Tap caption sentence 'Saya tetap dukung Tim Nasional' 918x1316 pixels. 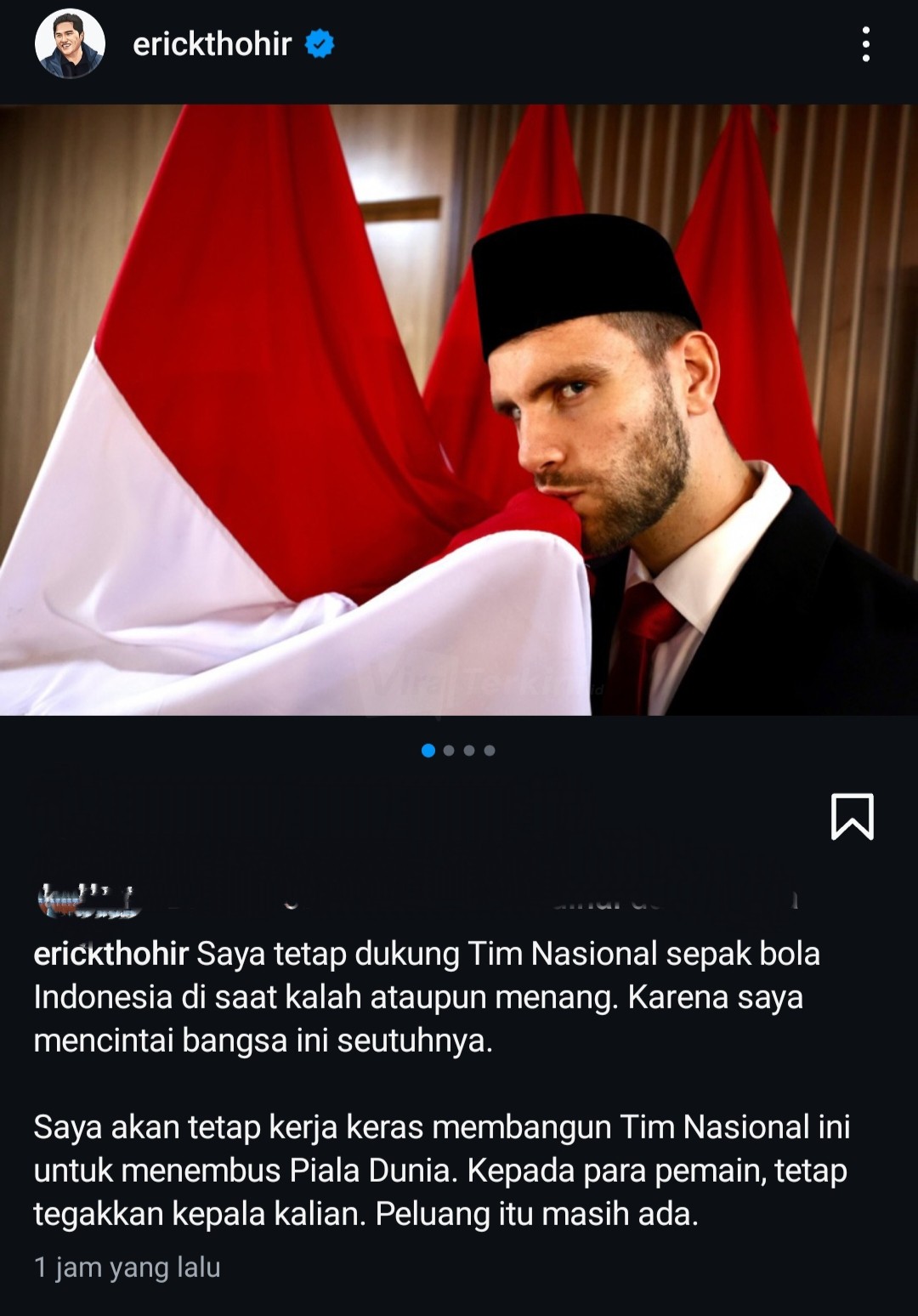click(428, 954)
